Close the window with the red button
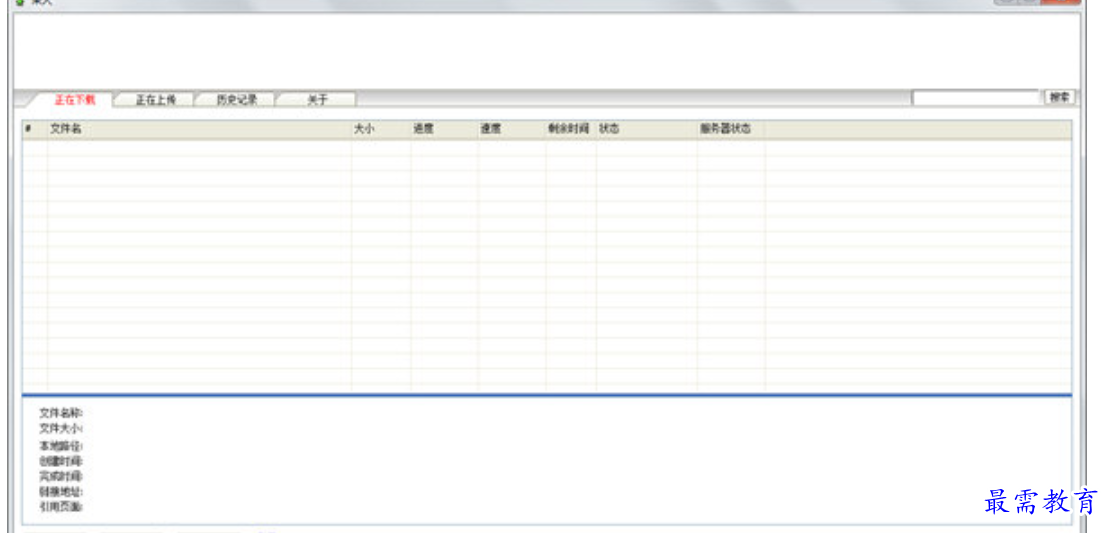This screenshot has height=533, width=1106. (1060, 2)
